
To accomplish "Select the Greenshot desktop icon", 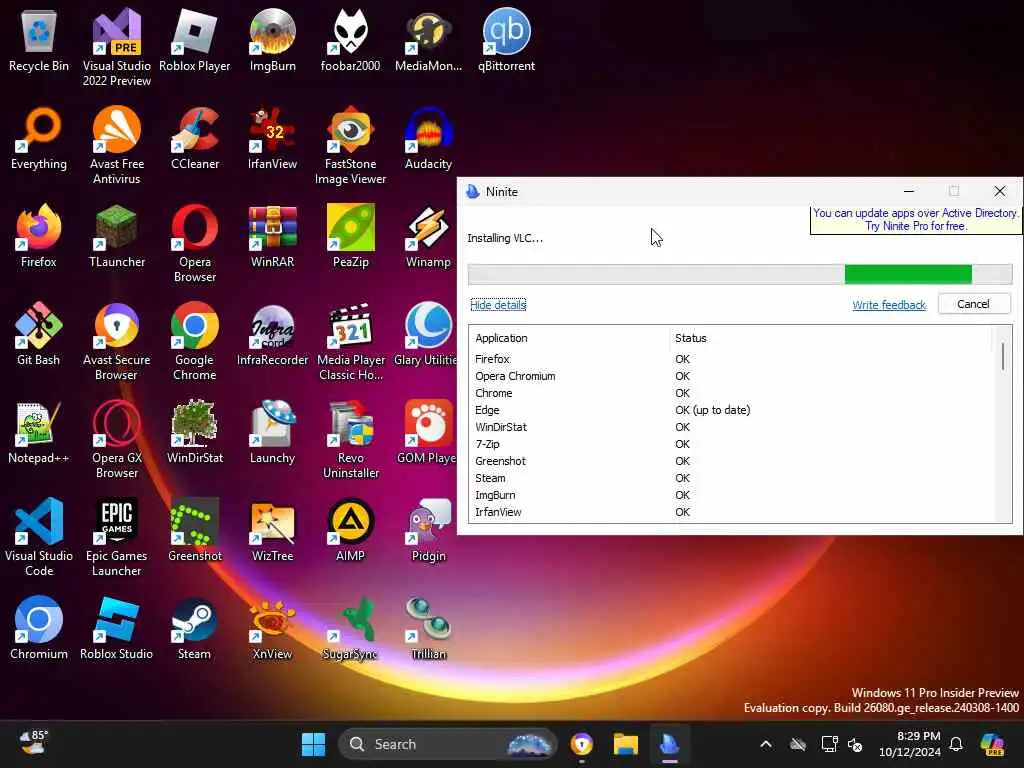I will (x=194, y=530).
